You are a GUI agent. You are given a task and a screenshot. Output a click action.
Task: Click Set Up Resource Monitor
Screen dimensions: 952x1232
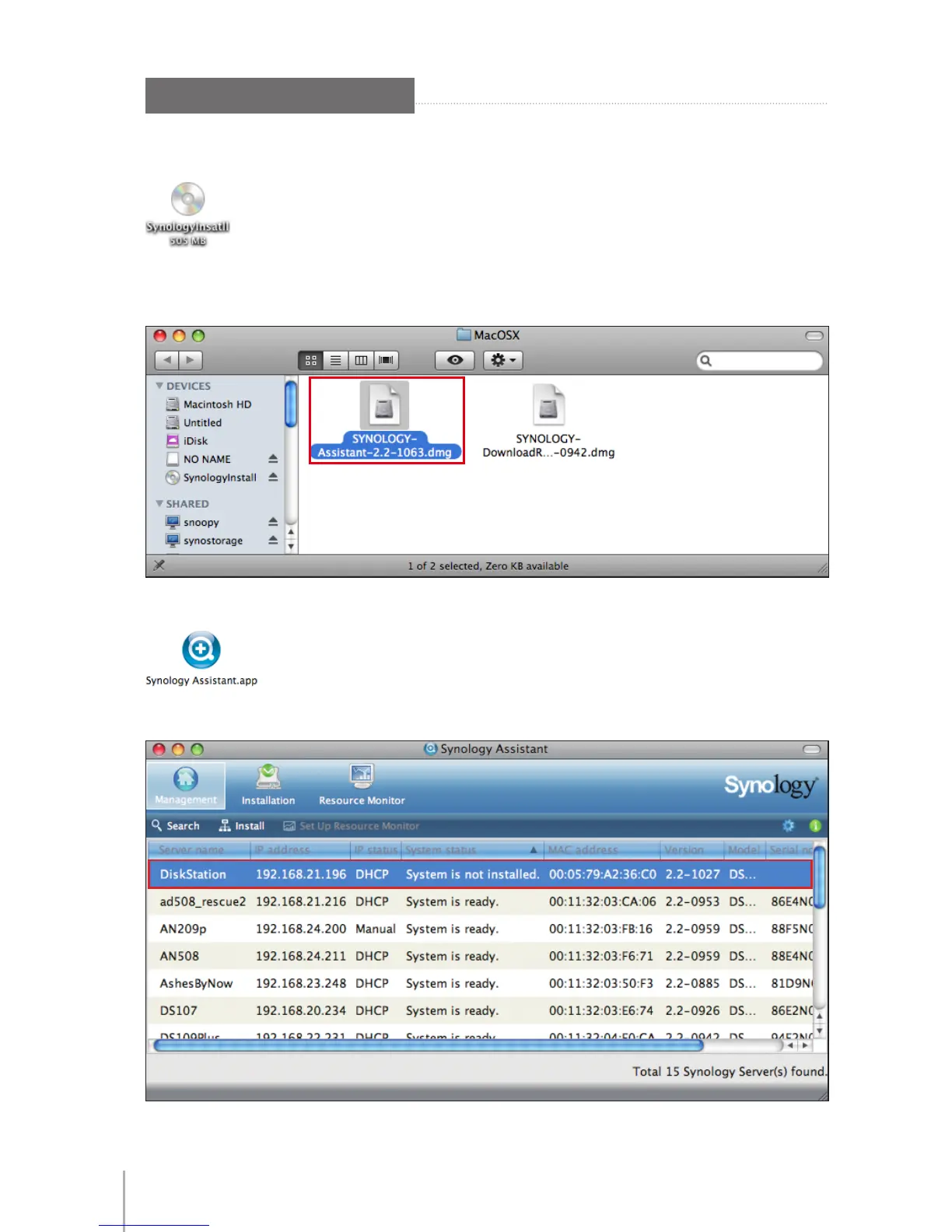tap(351, 826)
